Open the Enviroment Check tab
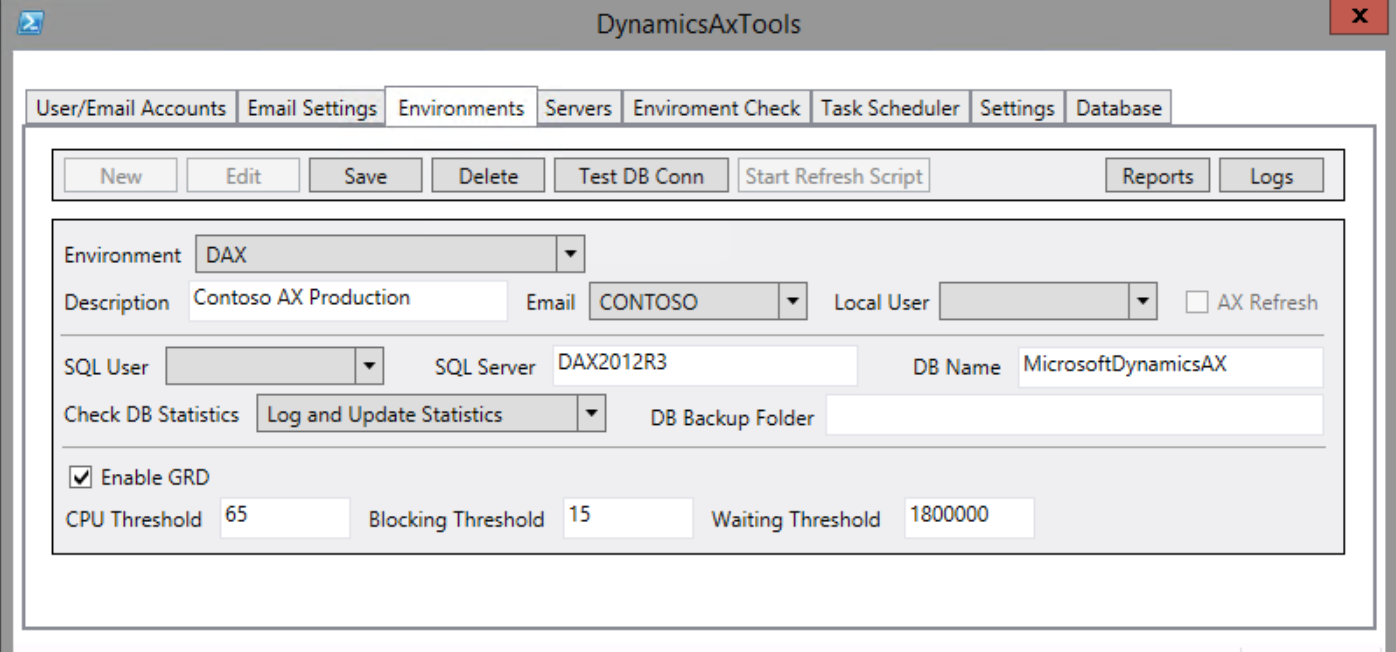The width and height of the screenshot is (1396, 652). coord(716,108)
